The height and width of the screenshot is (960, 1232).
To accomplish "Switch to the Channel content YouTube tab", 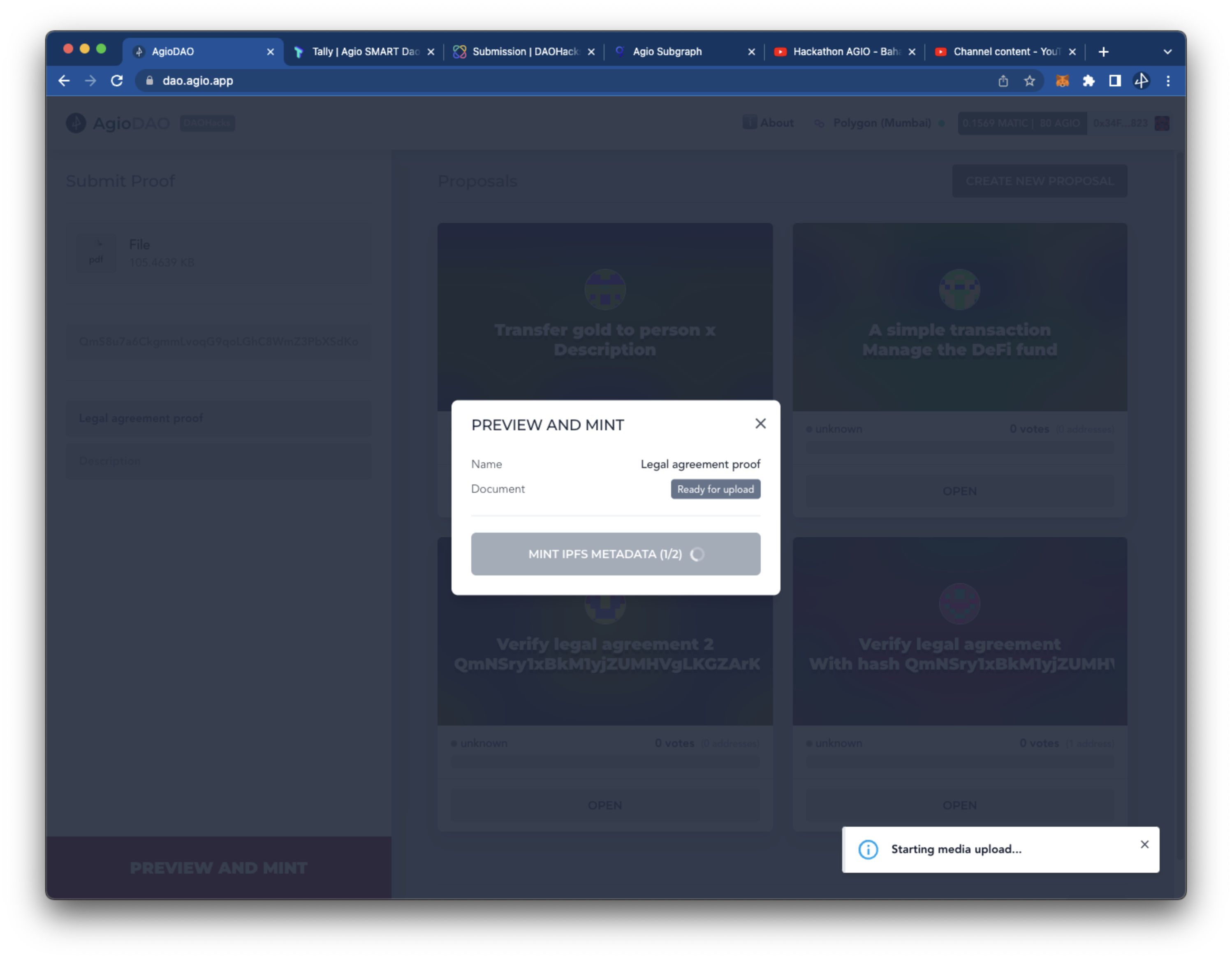I will [1005, 52].
